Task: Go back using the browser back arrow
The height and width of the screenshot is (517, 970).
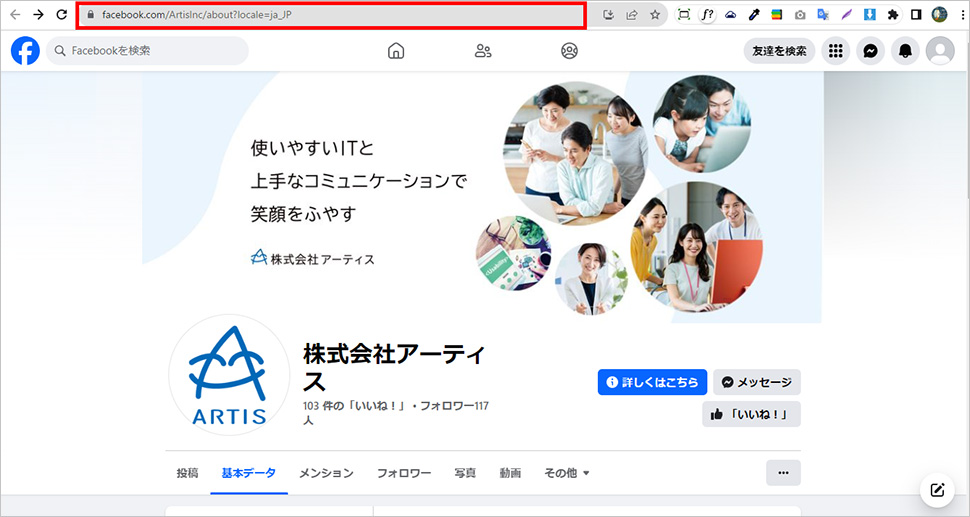Action: 15,15
